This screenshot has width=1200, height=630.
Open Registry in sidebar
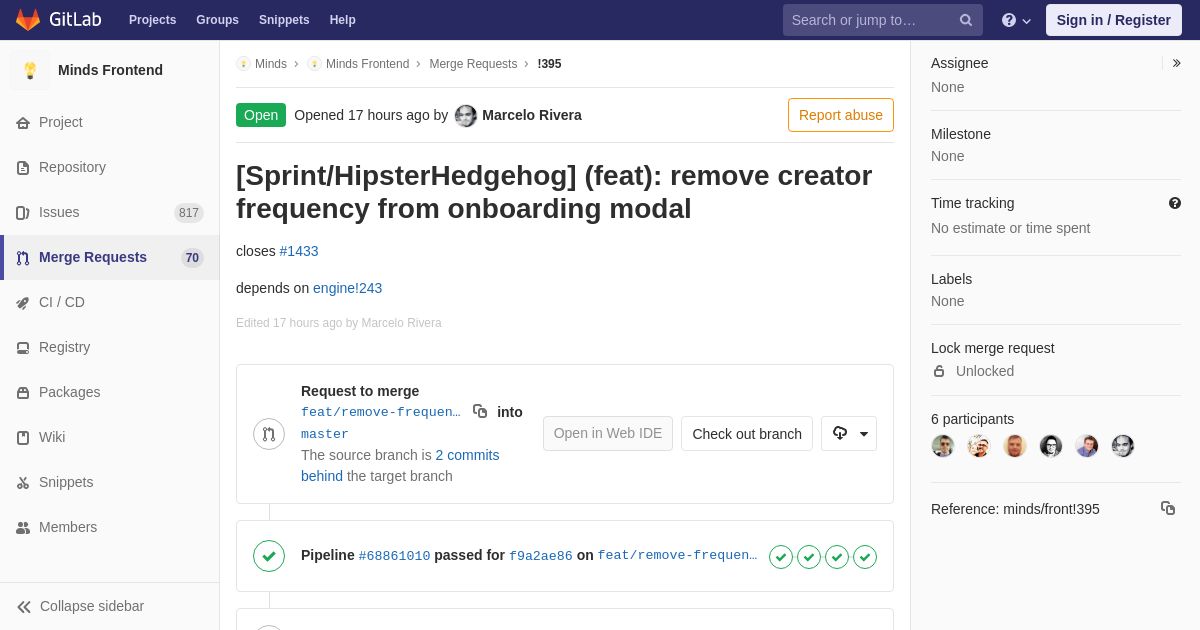110,347
